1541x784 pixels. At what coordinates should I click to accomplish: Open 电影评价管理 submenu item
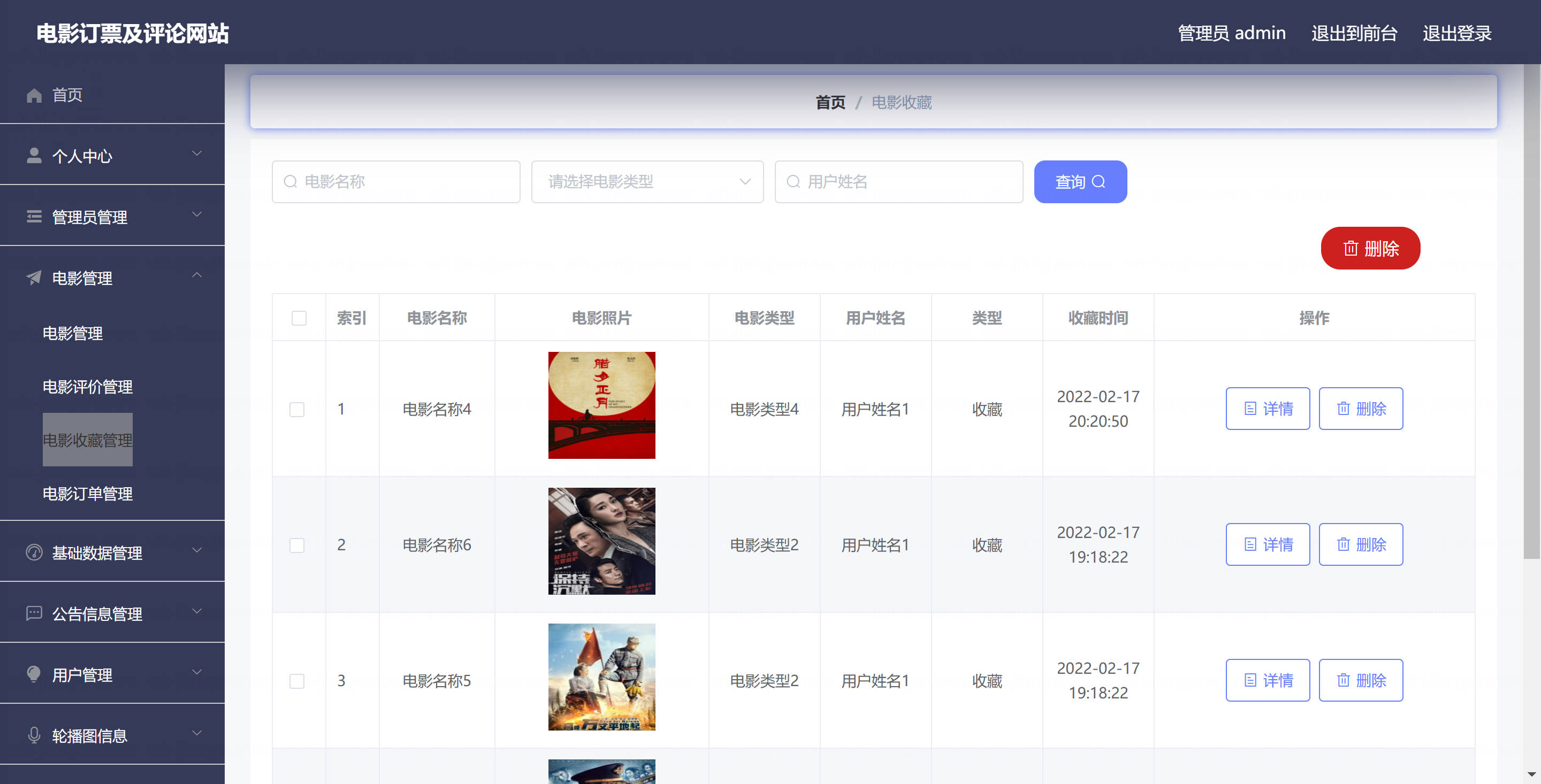tap(87, 386)
